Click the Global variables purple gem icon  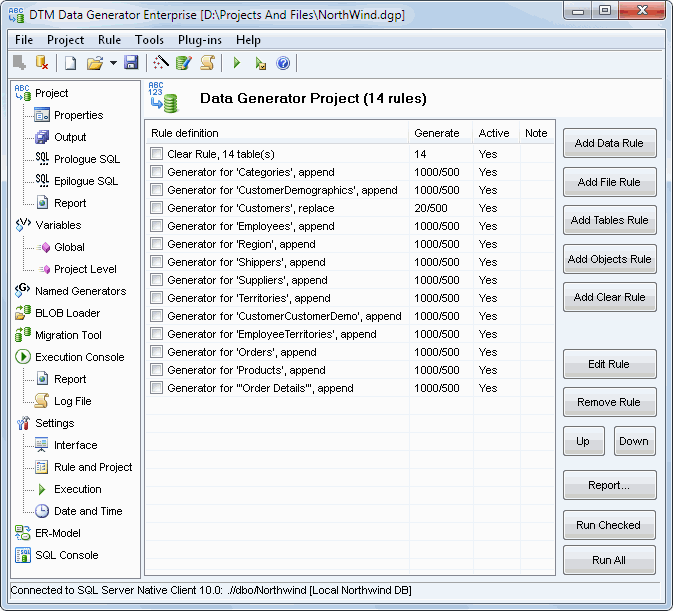tap(44, 247)
